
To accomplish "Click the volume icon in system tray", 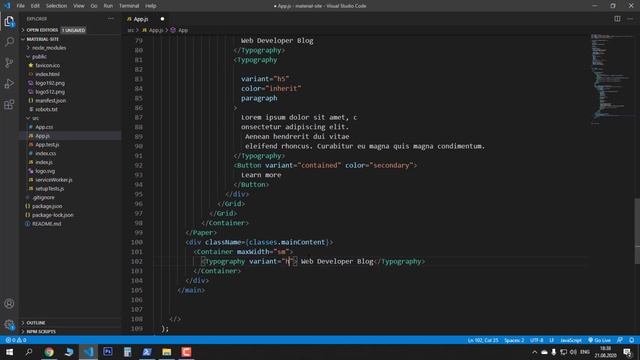I will [x=573, y=352].
